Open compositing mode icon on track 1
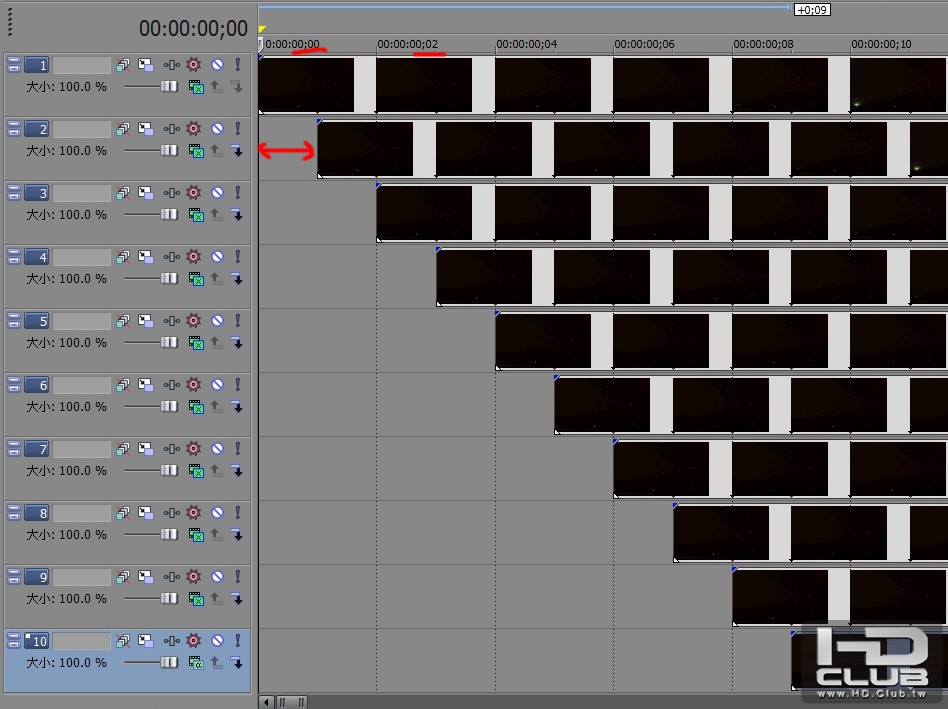 (x=196, y=87)
